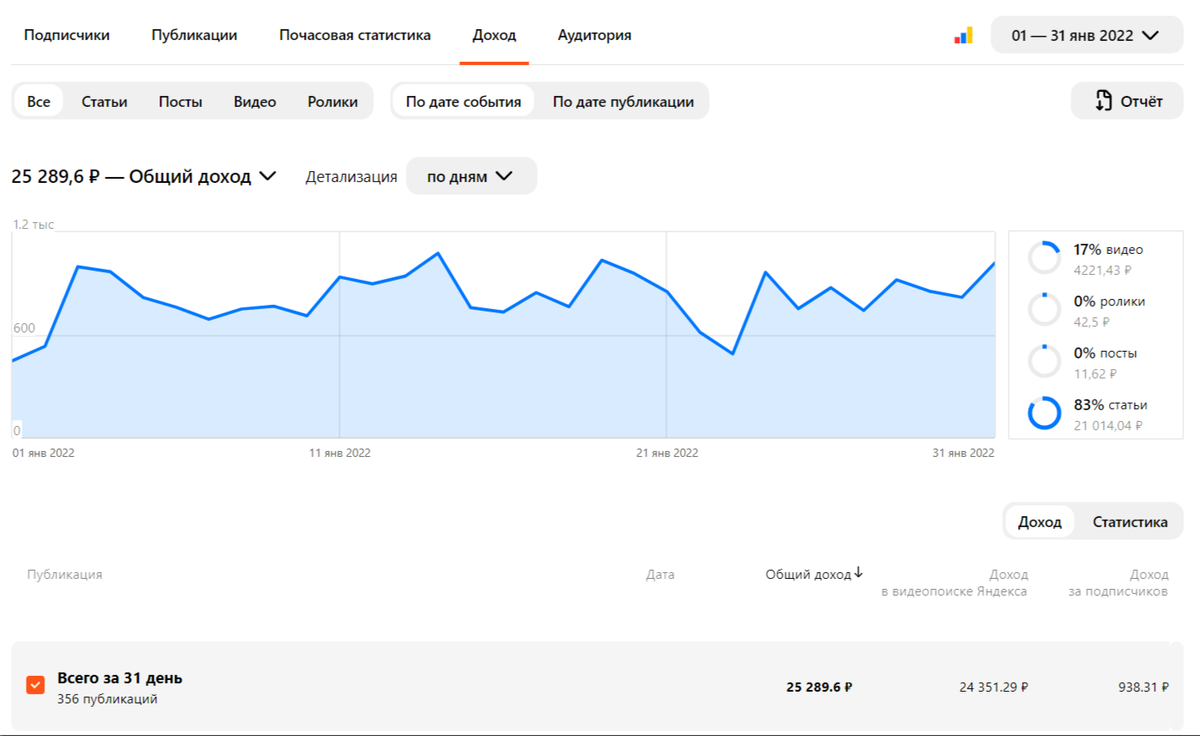1200x736 pixels.
Task: Filter by Видео
Action: pyautogui.click(x=255, y=101)
